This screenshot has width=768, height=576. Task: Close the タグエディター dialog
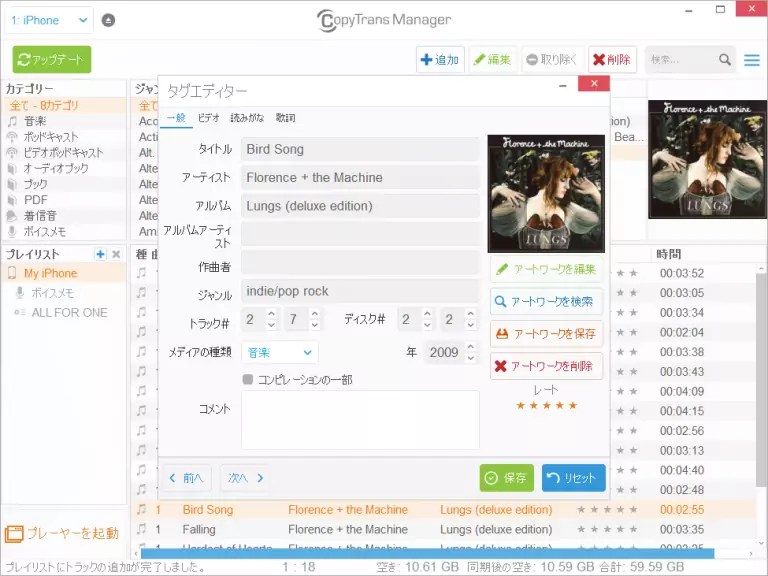click(x=594, y=83)
